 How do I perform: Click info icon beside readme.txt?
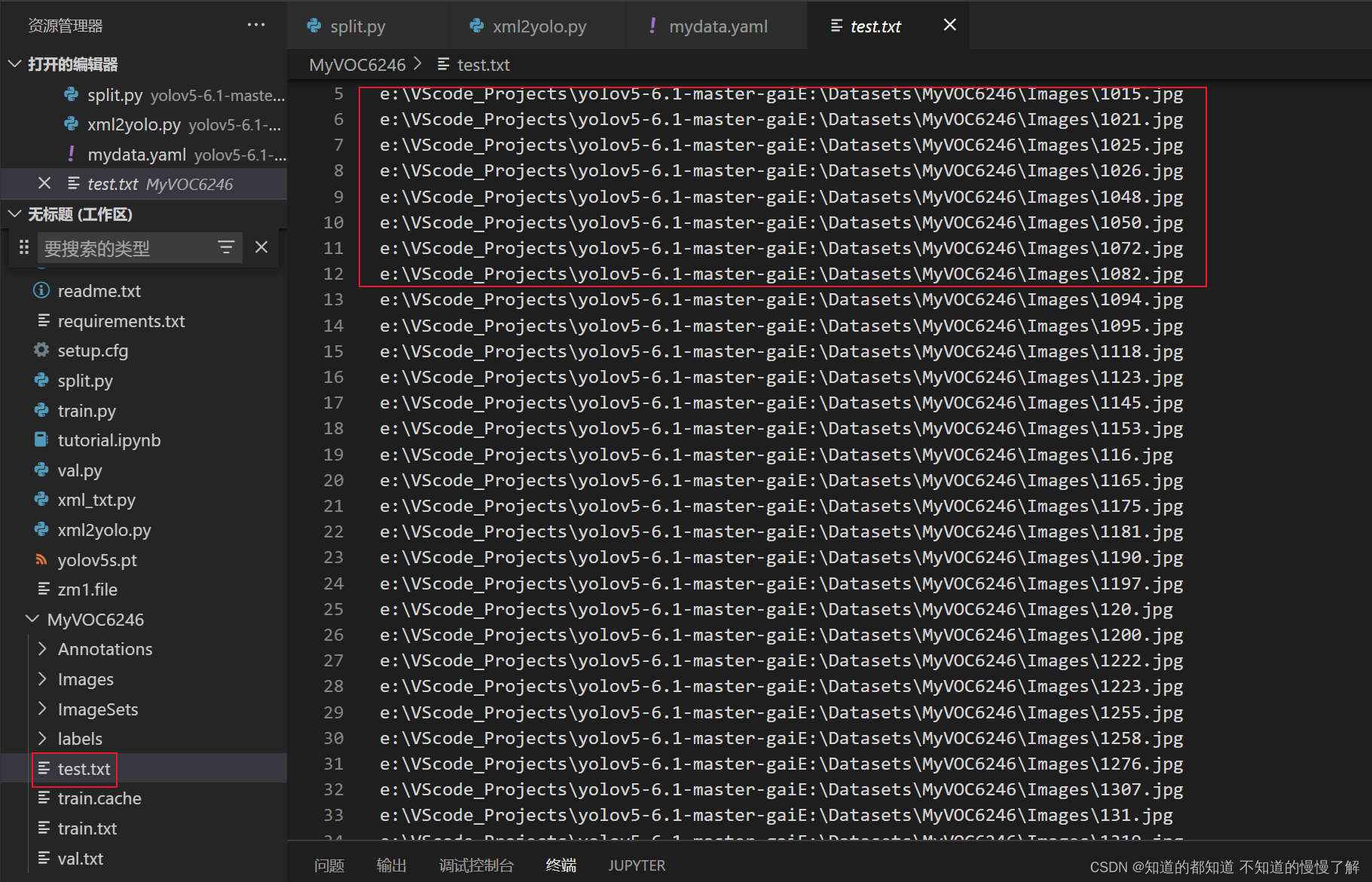[42, 290]
